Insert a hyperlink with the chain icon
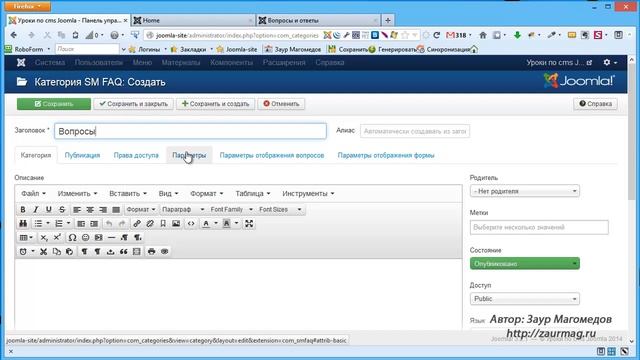This screenshot has height=360, width=640. click(137, 223)
